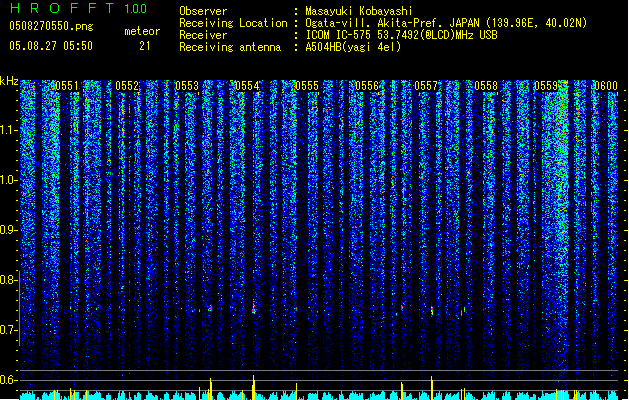Click the red meteor echo under 0554

click(x=254, y=309)
